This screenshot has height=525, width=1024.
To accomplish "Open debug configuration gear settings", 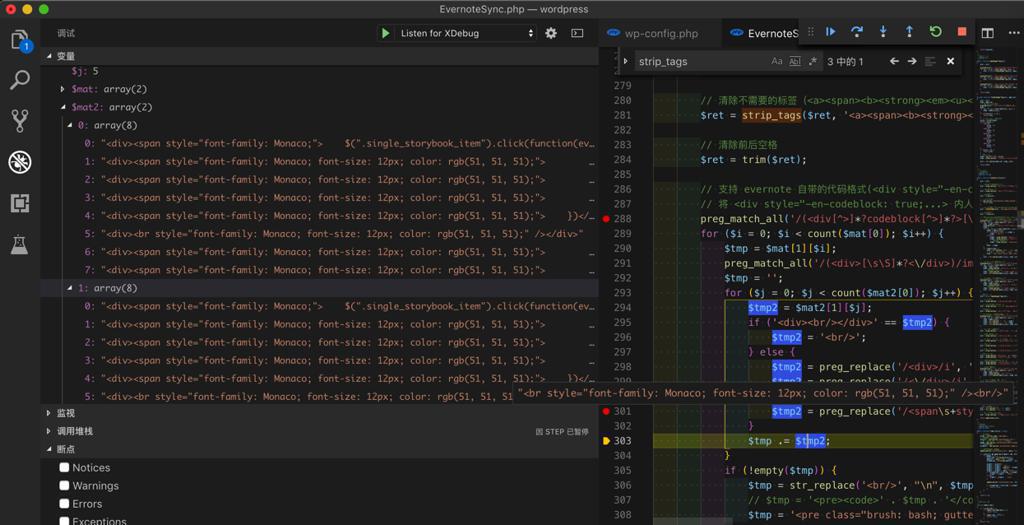I will [x=551, y=33].
